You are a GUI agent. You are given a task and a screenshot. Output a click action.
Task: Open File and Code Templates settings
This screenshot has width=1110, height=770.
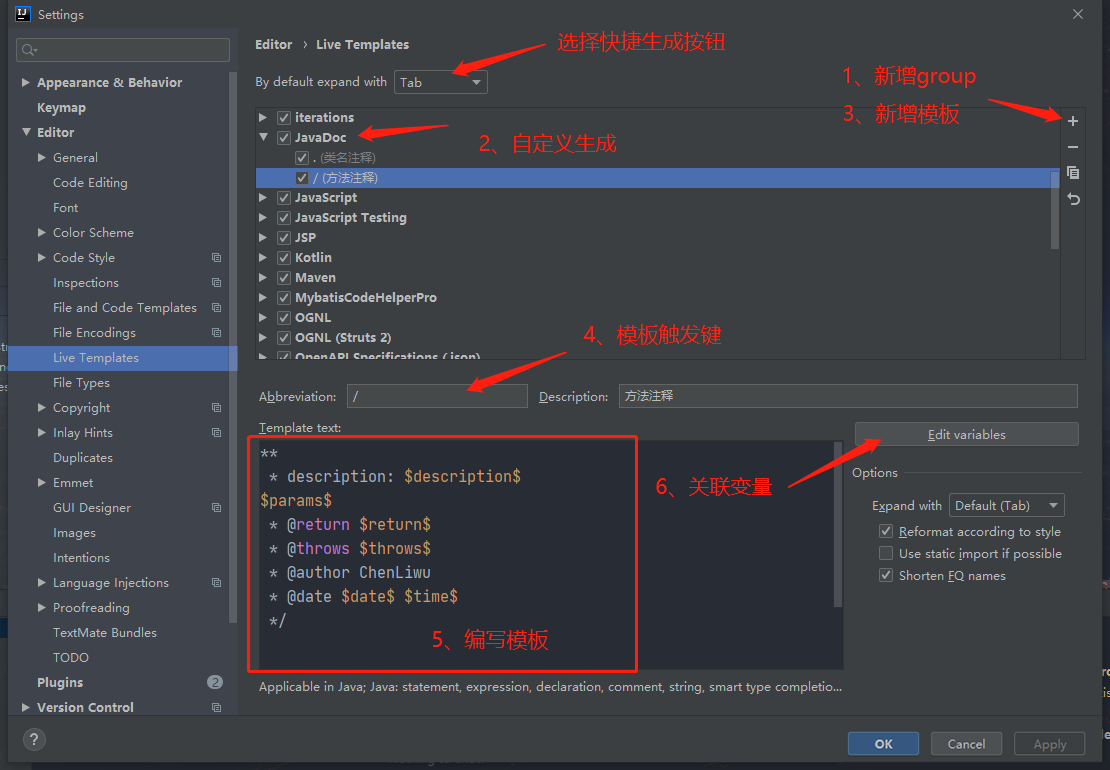[125, 308]
